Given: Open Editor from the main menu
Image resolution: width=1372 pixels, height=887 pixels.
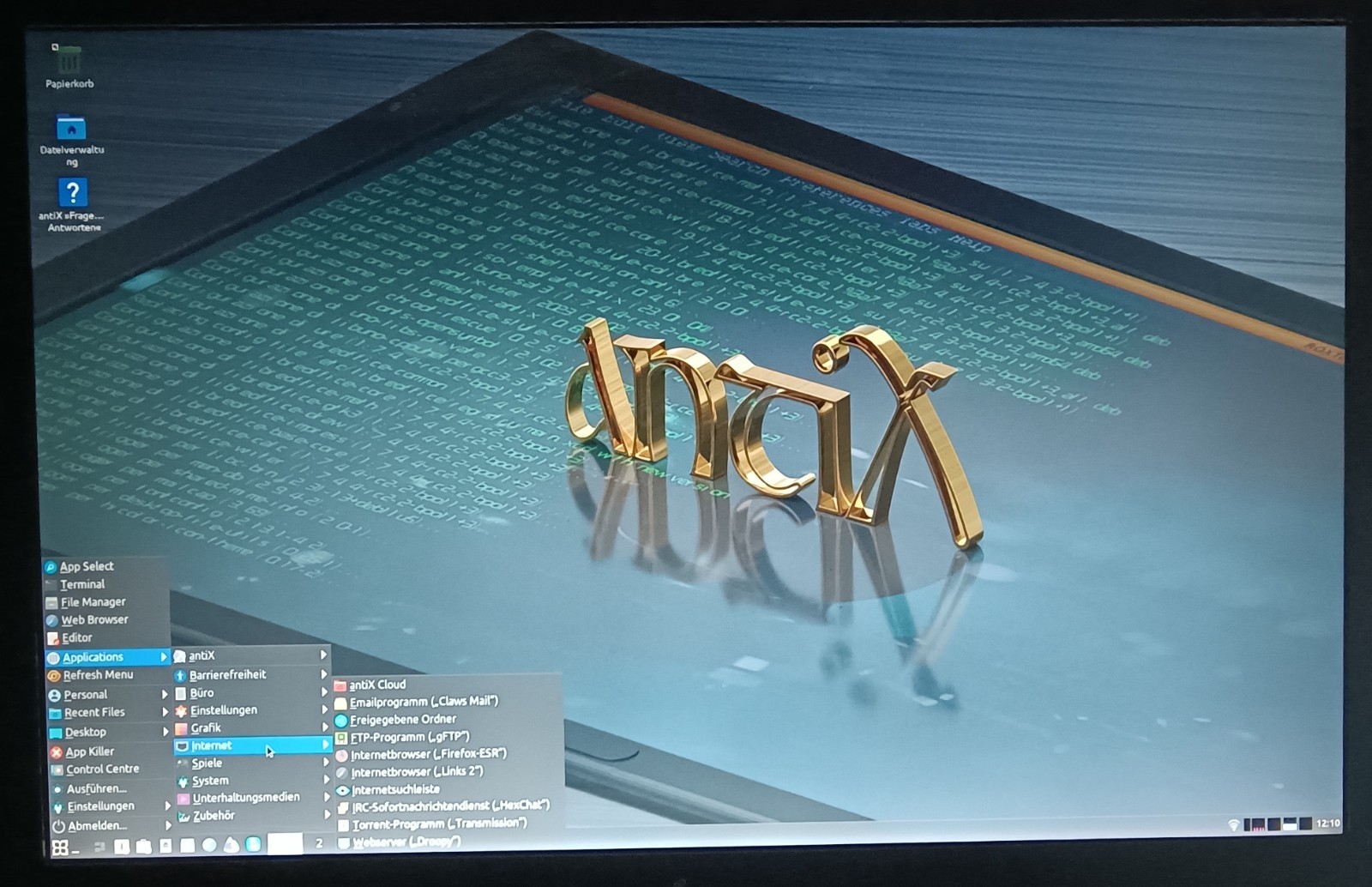Looking at the screenshot, I should tap(106, 638).
